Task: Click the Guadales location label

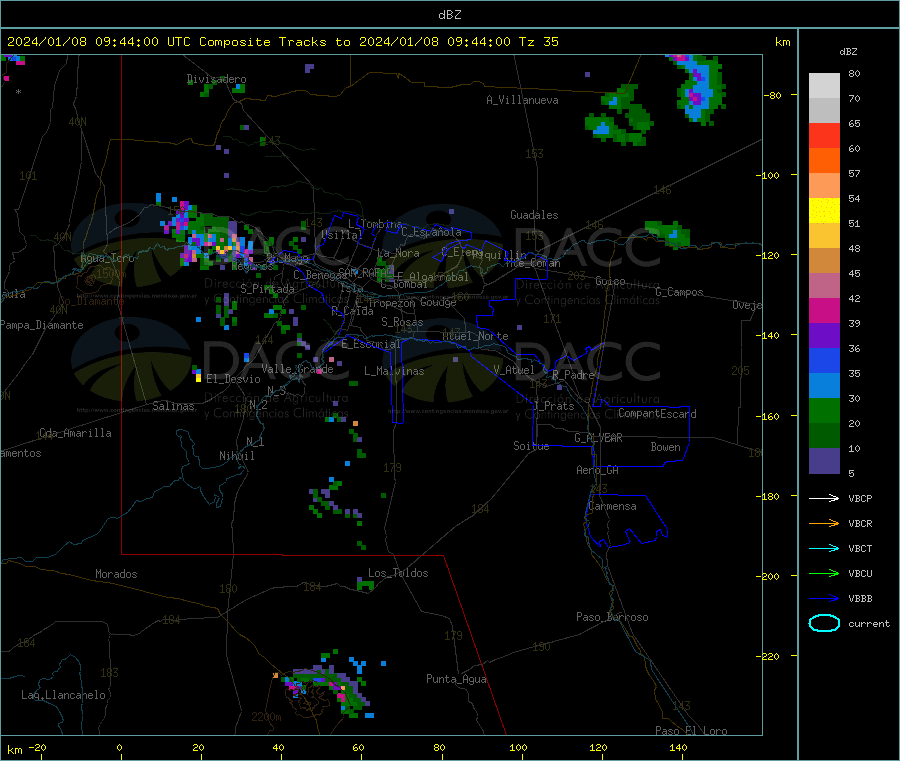Action: click(534, 215)
